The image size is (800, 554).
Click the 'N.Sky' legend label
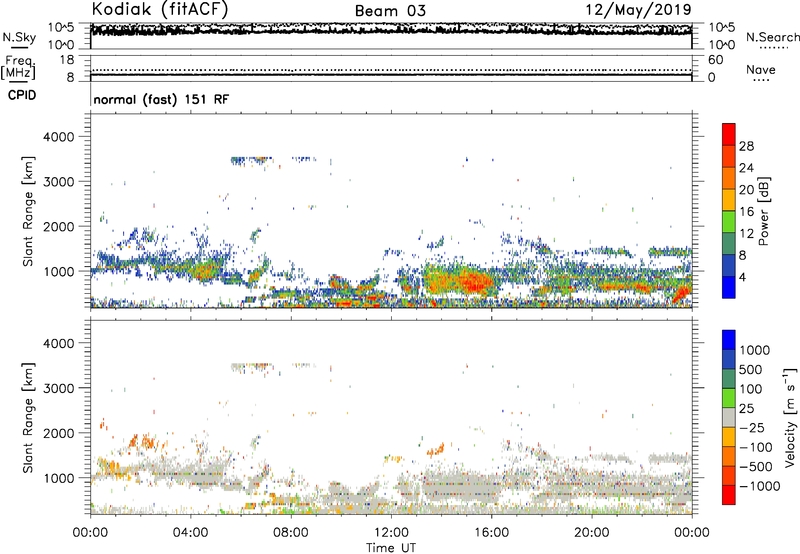19,37
